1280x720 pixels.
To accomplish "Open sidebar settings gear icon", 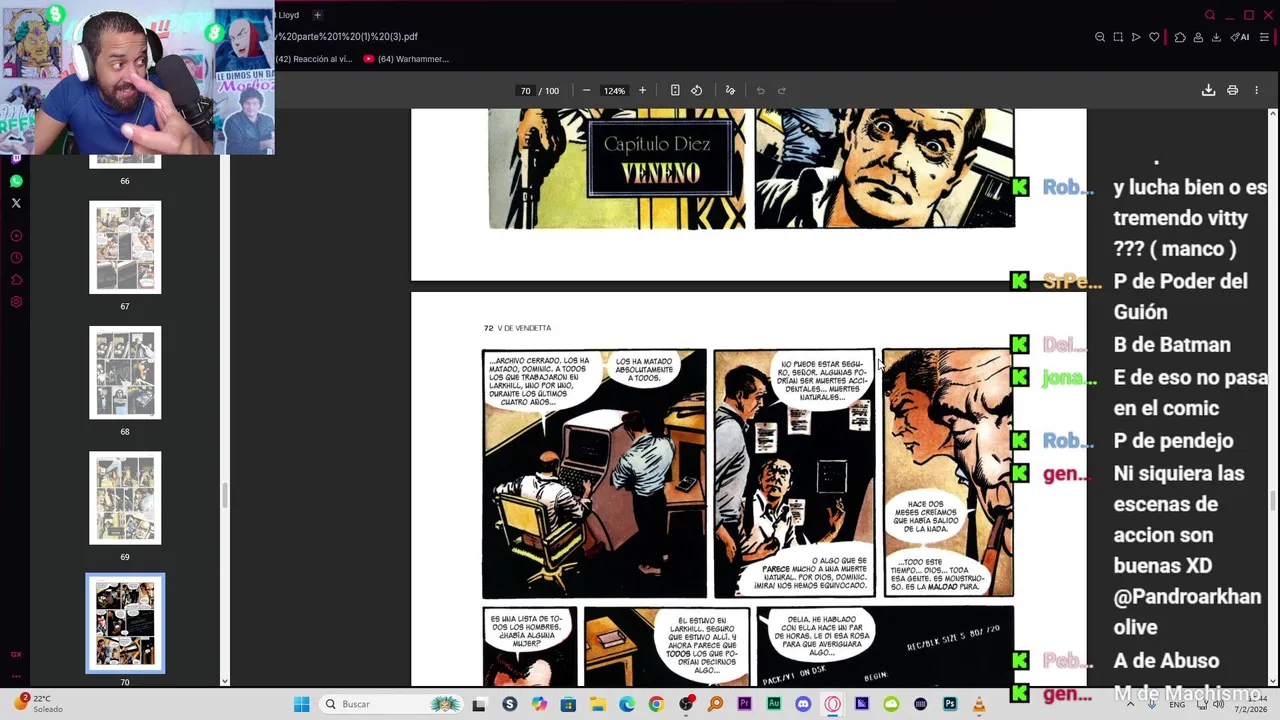I will coord(16,302).
